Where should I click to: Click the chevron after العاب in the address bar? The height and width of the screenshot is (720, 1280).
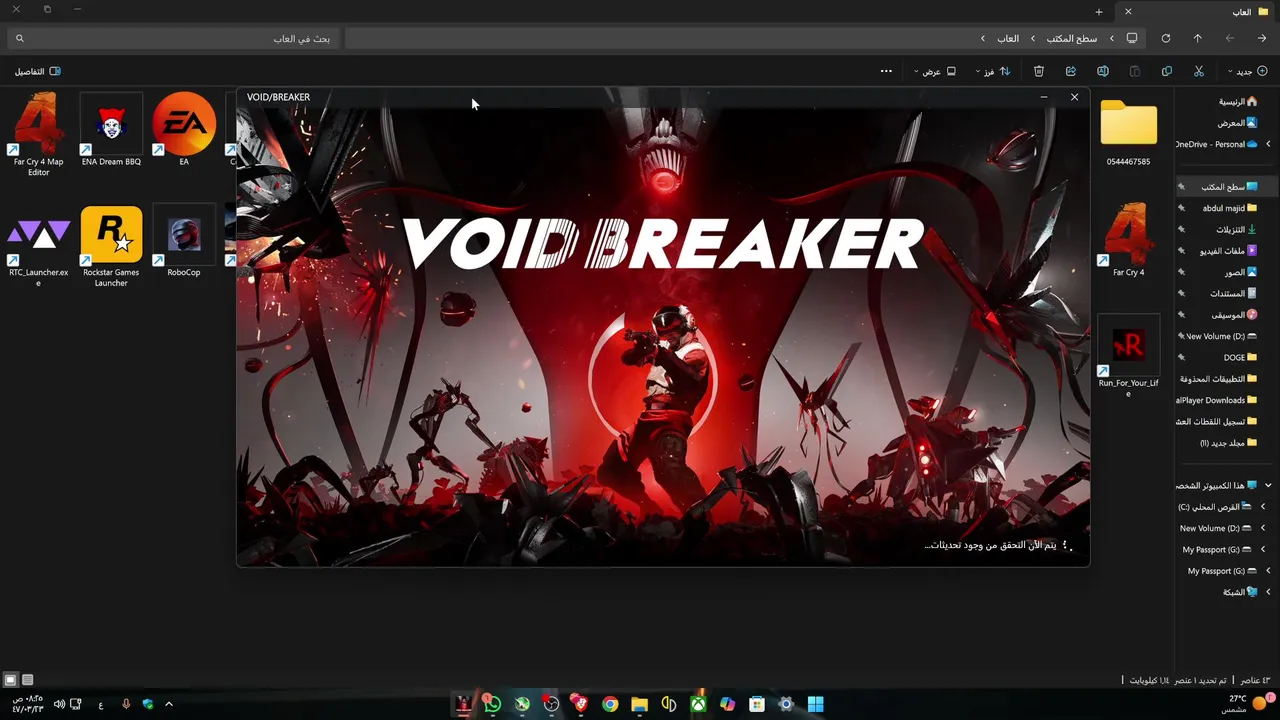click(x=984, y=38)
